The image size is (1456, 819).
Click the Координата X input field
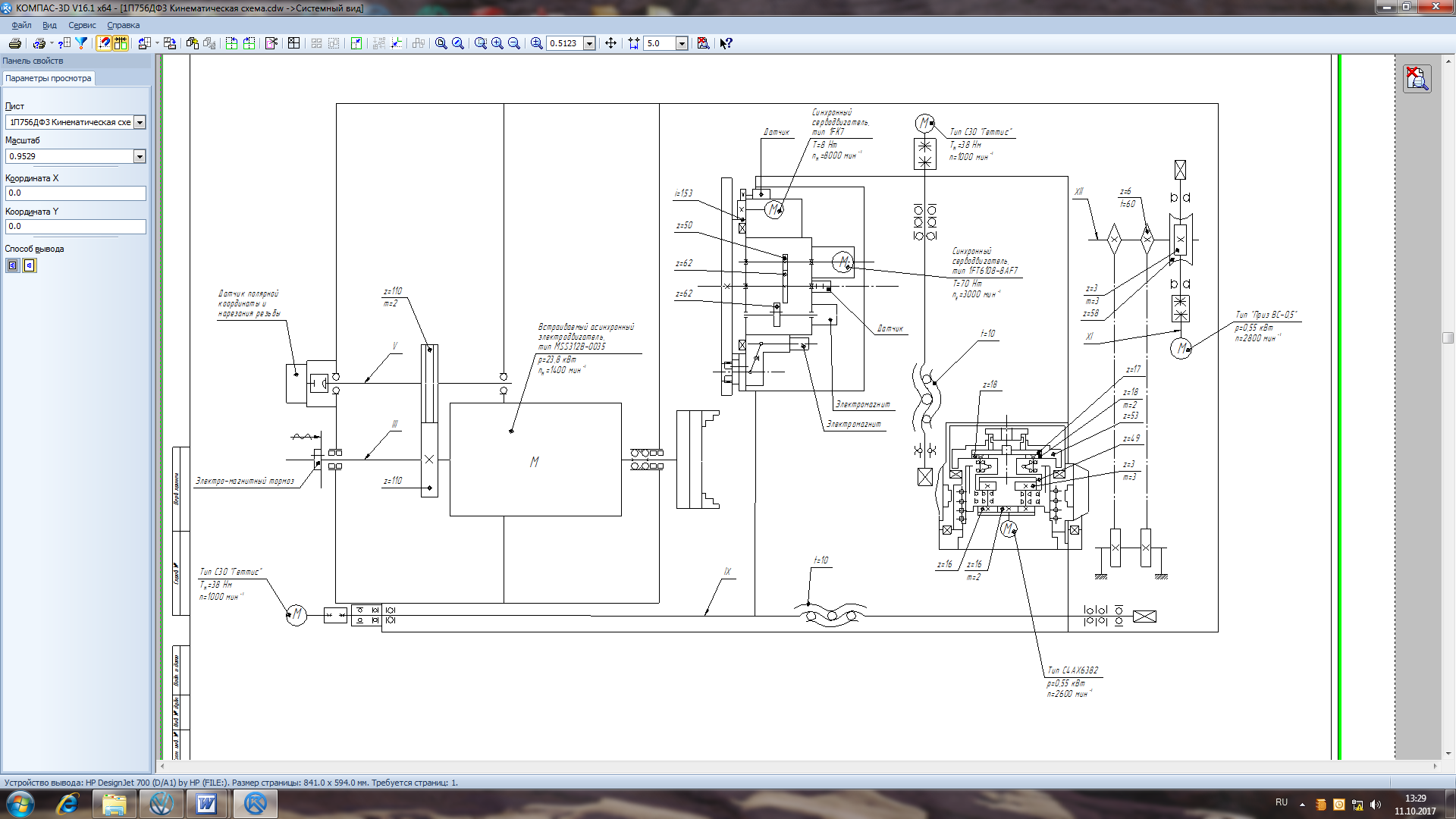coord(75,193)
